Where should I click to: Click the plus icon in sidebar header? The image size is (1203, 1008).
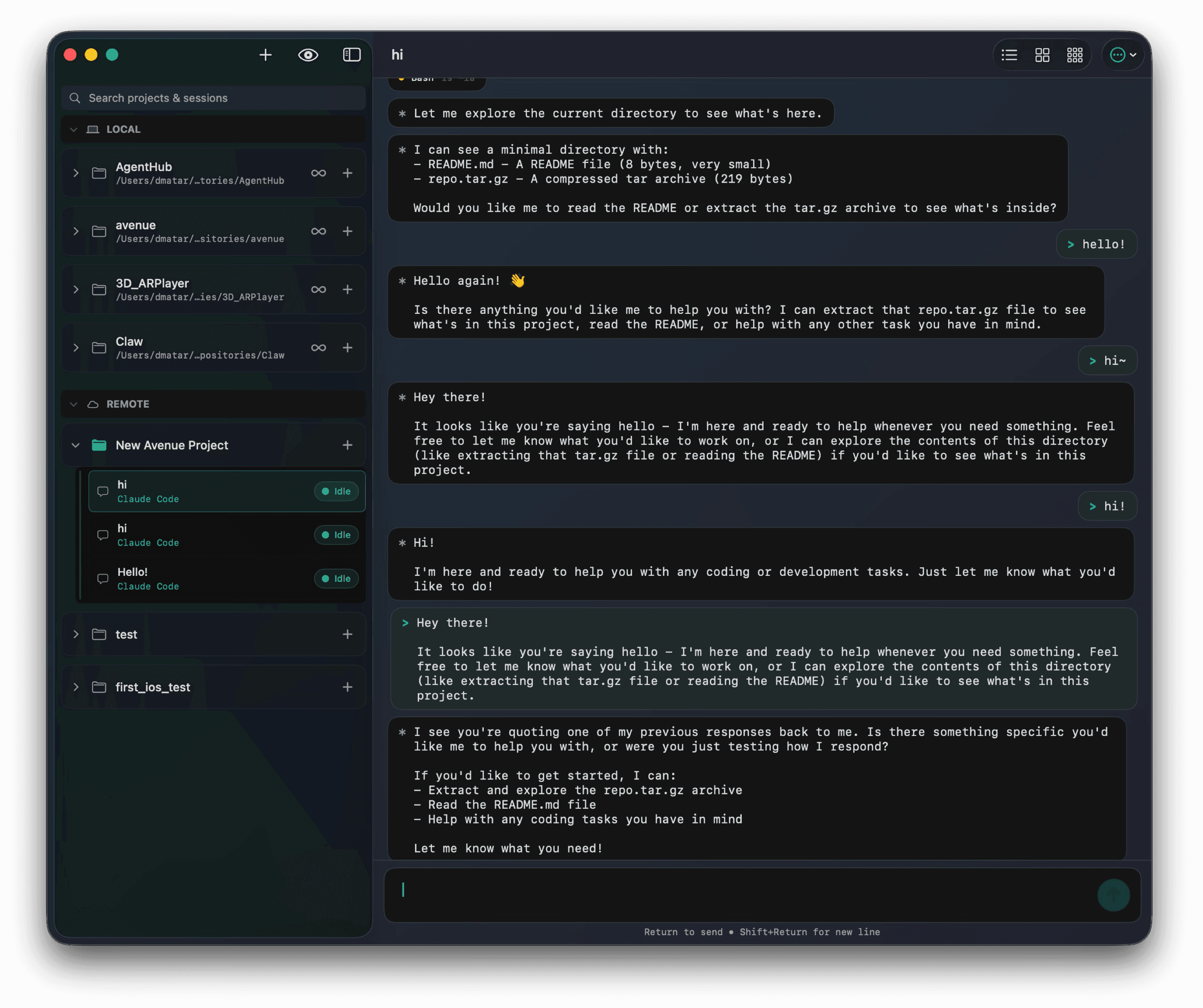(x=265, y=55)
